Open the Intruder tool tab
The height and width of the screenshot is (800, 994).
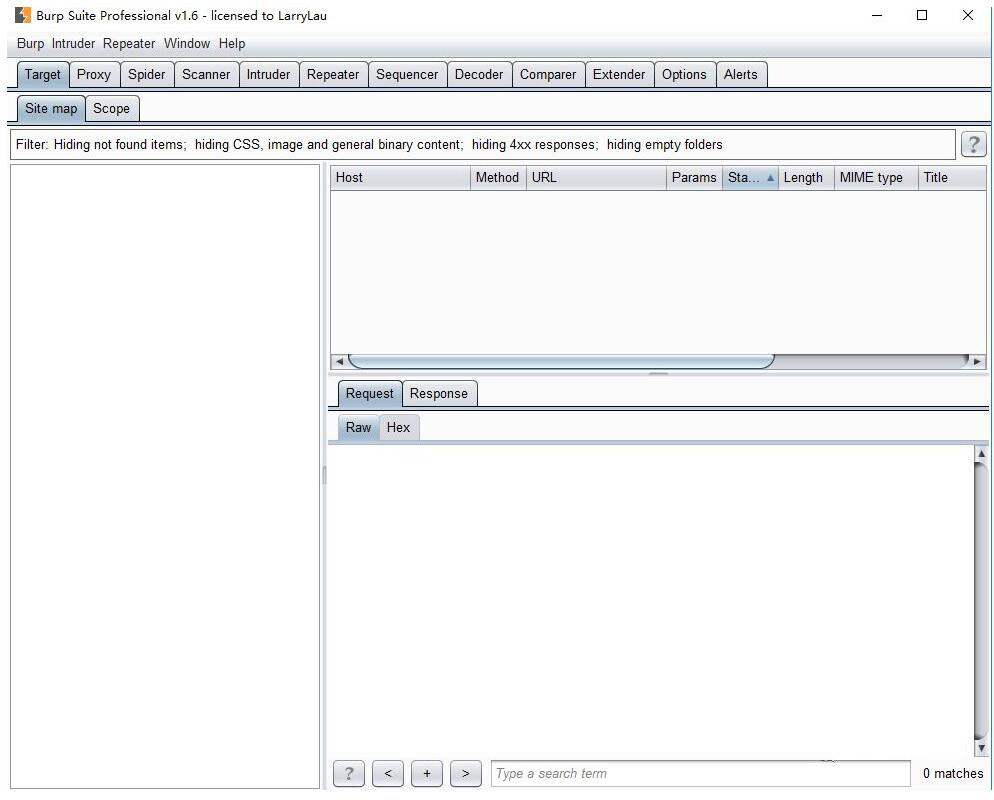click(x=268, y=75)
